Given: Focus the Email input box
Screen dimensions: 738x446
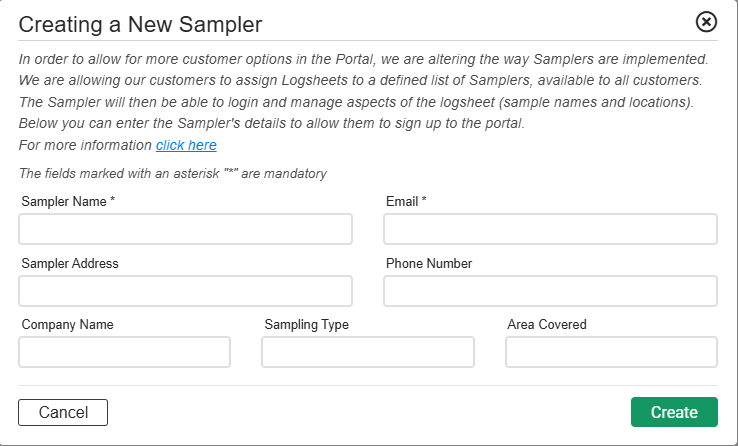Looking at the screenshot, I should [x=550, y=229].
